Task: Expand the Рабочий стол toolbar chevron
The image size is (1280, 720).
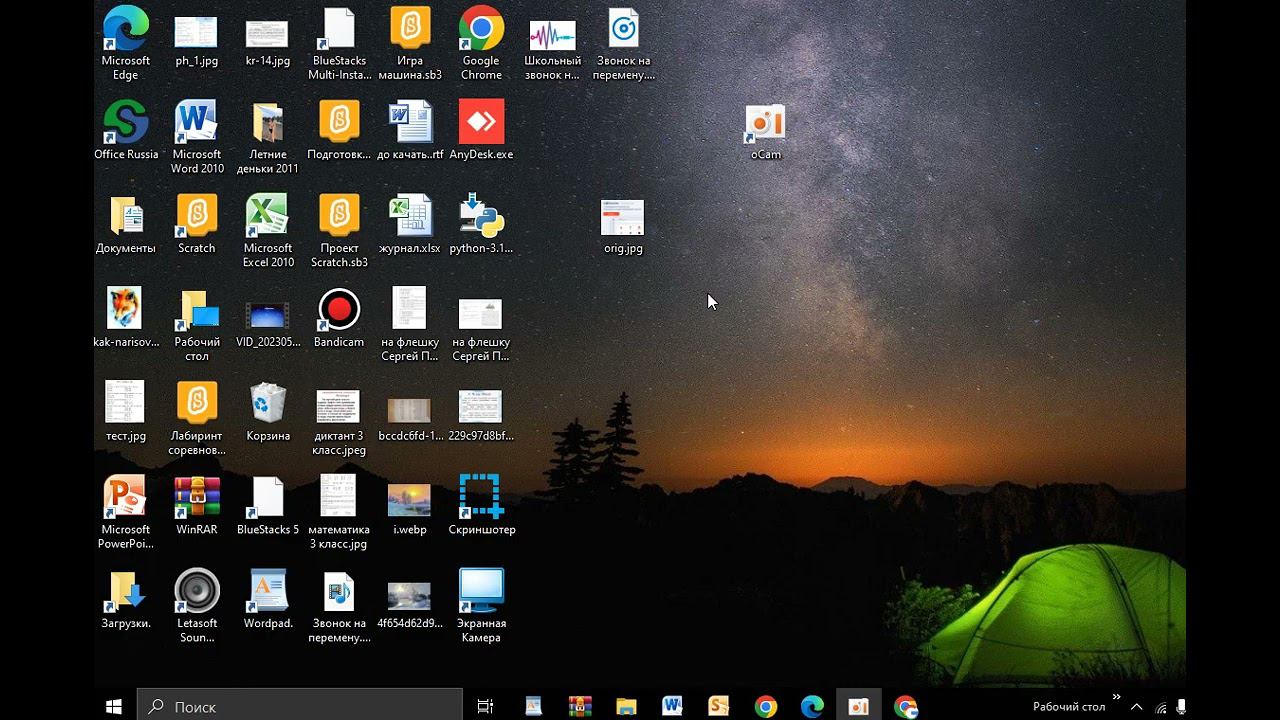Action: (x=1117, y=697)
